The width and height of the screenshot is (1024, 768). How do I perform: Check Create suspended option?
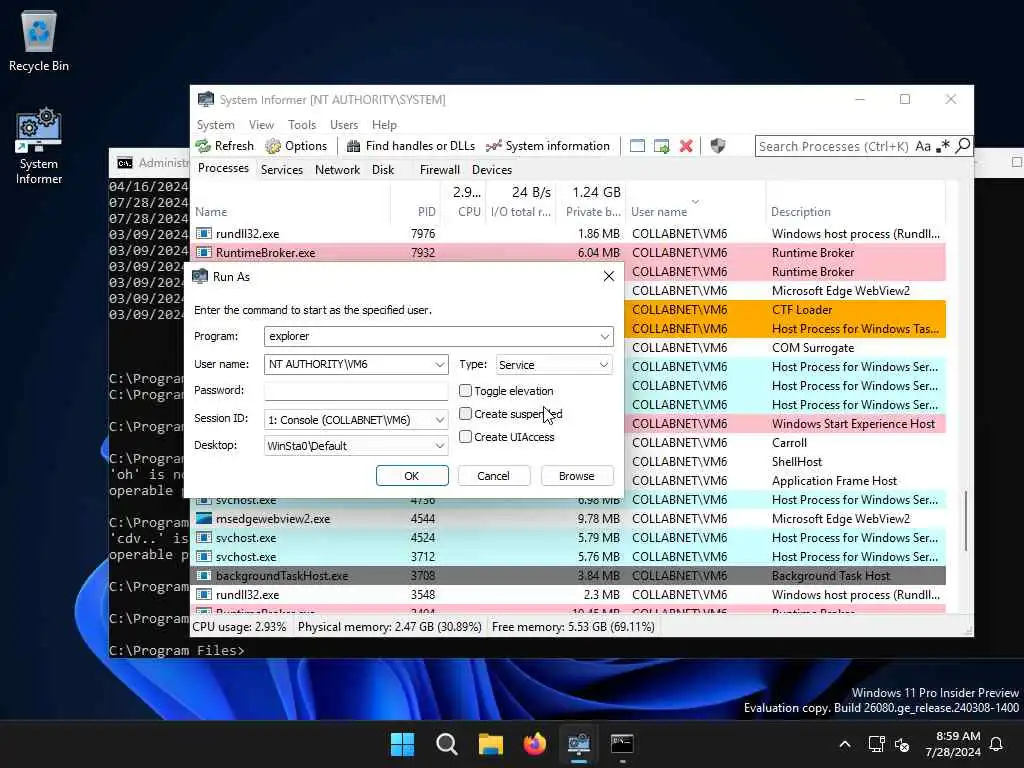[465, 413]
